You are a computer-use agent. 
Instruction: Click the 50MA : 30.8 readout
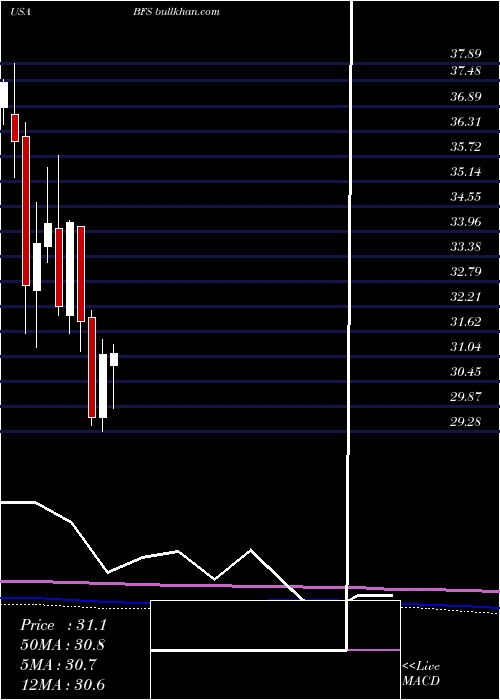point(63,645)
